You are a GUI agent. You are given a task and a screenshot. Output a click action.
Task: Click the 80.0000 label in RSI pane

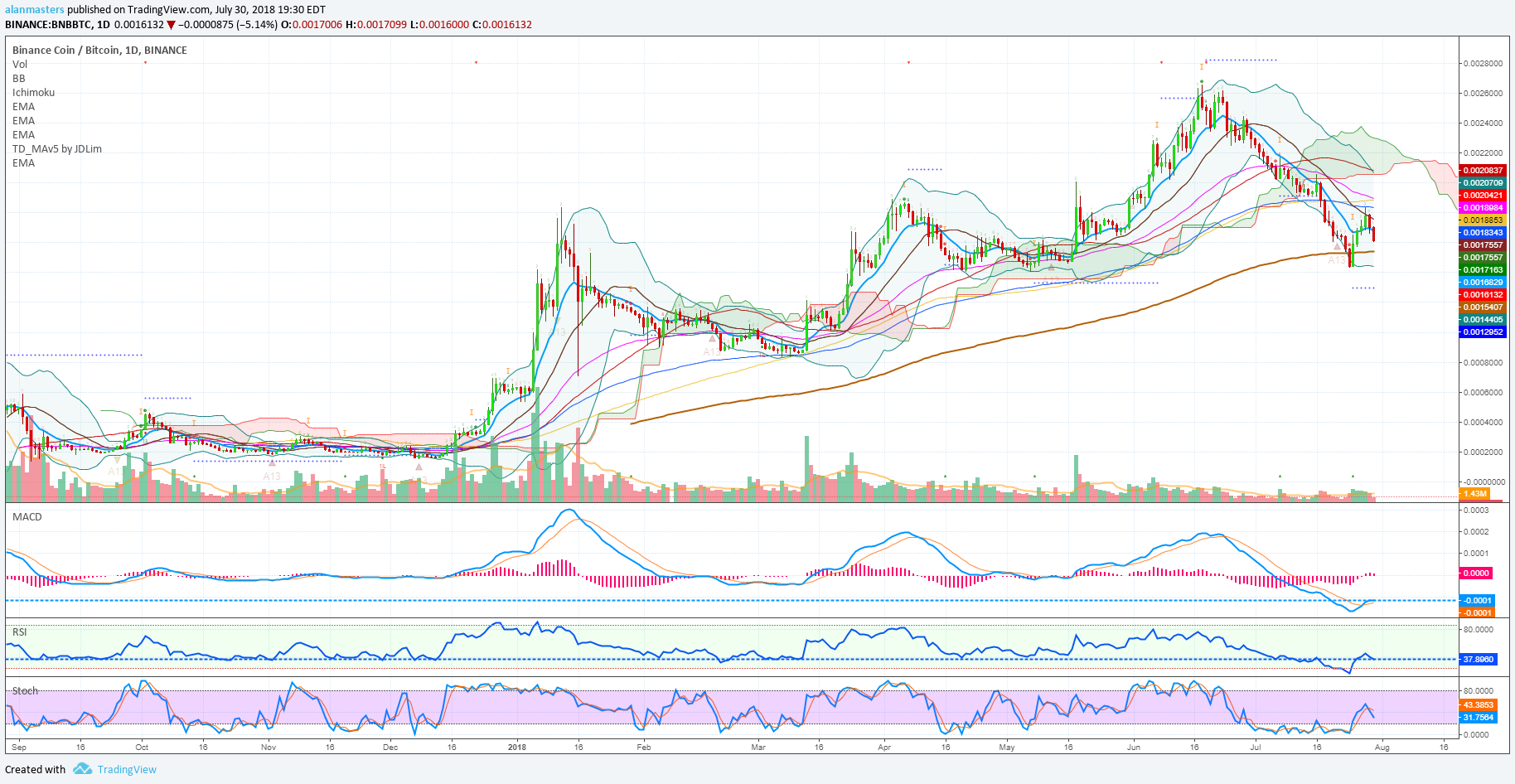pos(1479,630)
